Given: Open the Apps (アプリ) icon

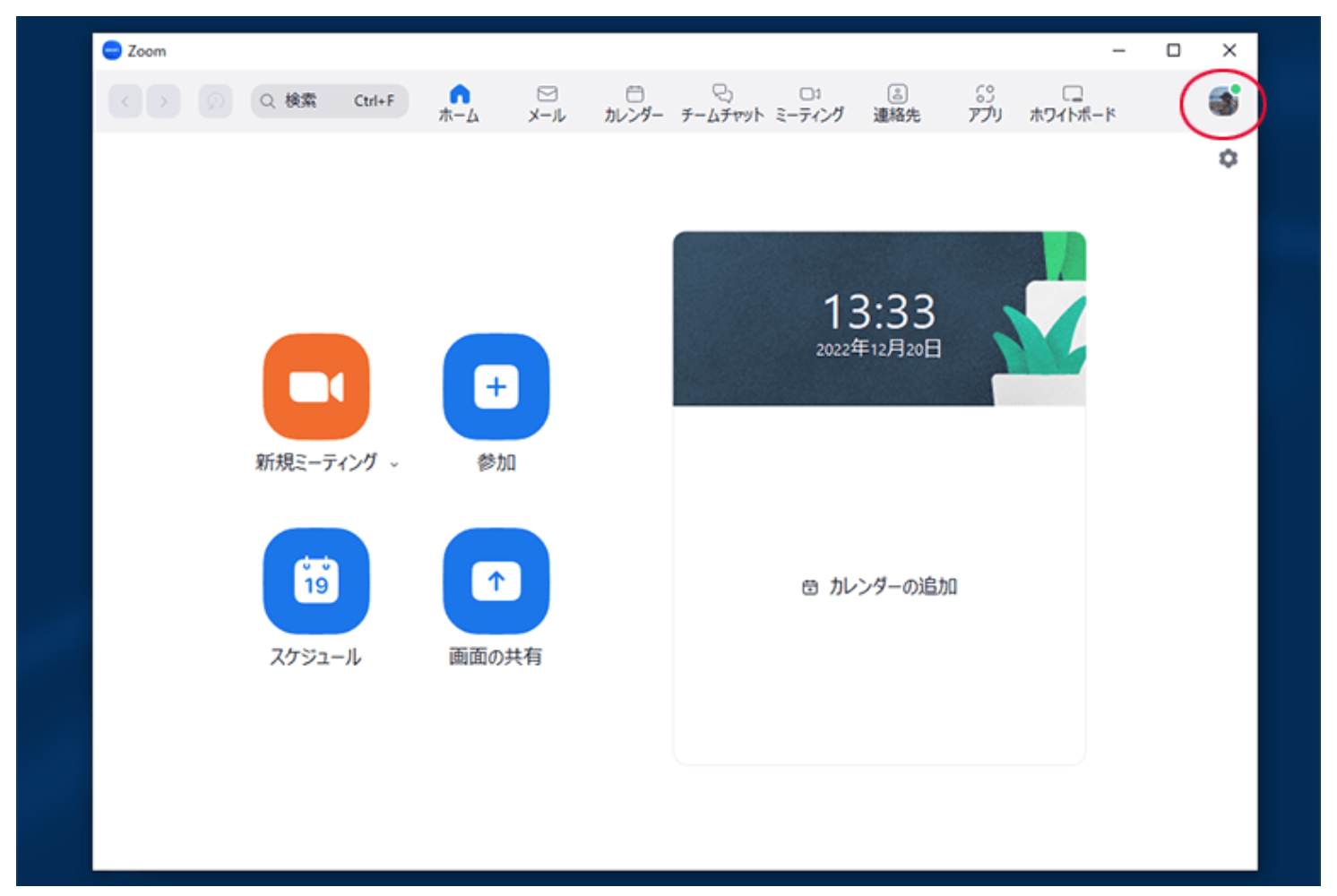Looking at the screenshot, I should (x=985, y=100).
